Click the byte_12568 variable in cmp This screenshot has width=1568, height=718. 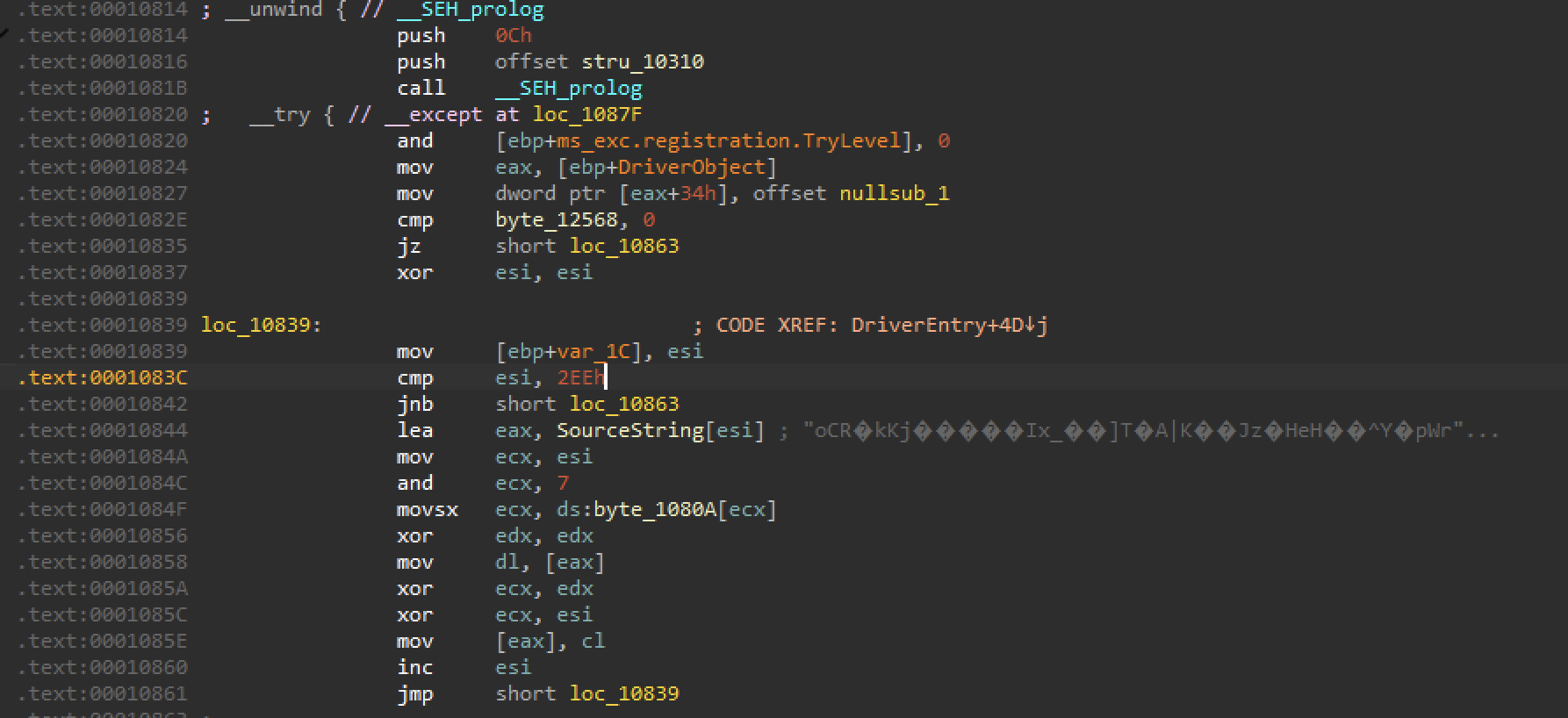point(556,219)
